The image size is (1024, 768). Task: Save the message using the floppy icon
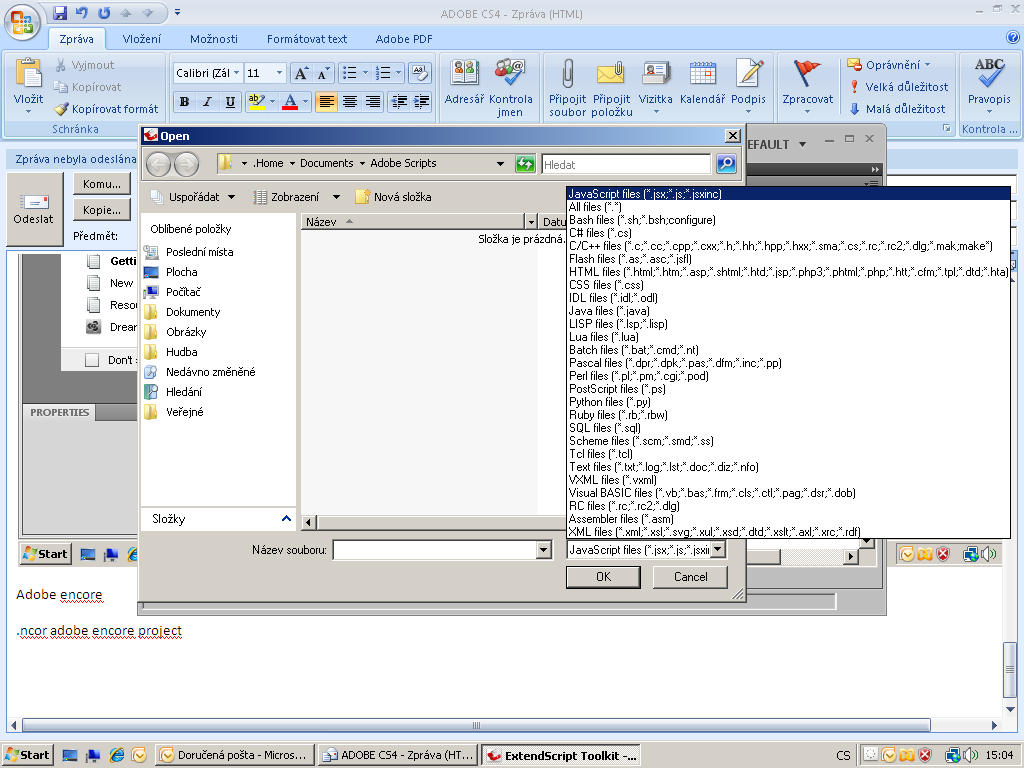tap(60, 12)
